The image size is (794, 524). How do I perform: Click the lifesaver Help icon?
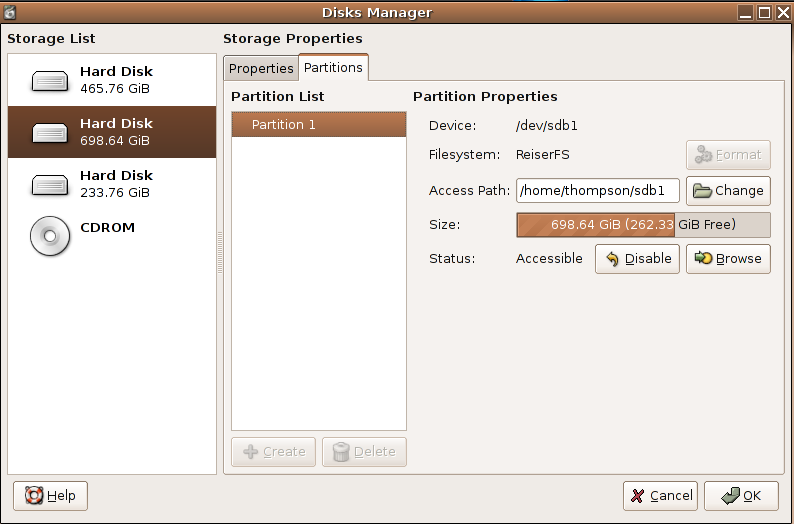pos(33,496)
